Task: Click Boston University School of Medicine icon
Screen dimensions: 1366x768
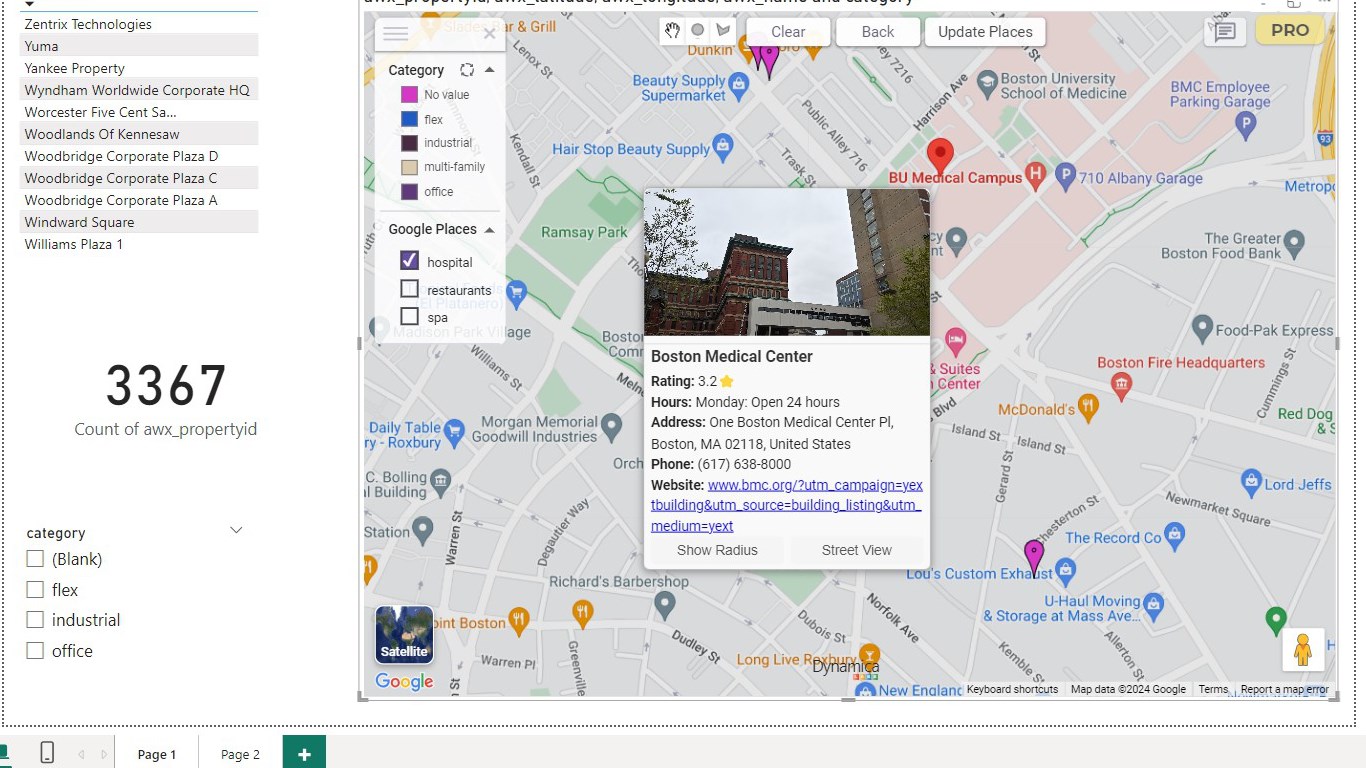Action: point(987,85)
